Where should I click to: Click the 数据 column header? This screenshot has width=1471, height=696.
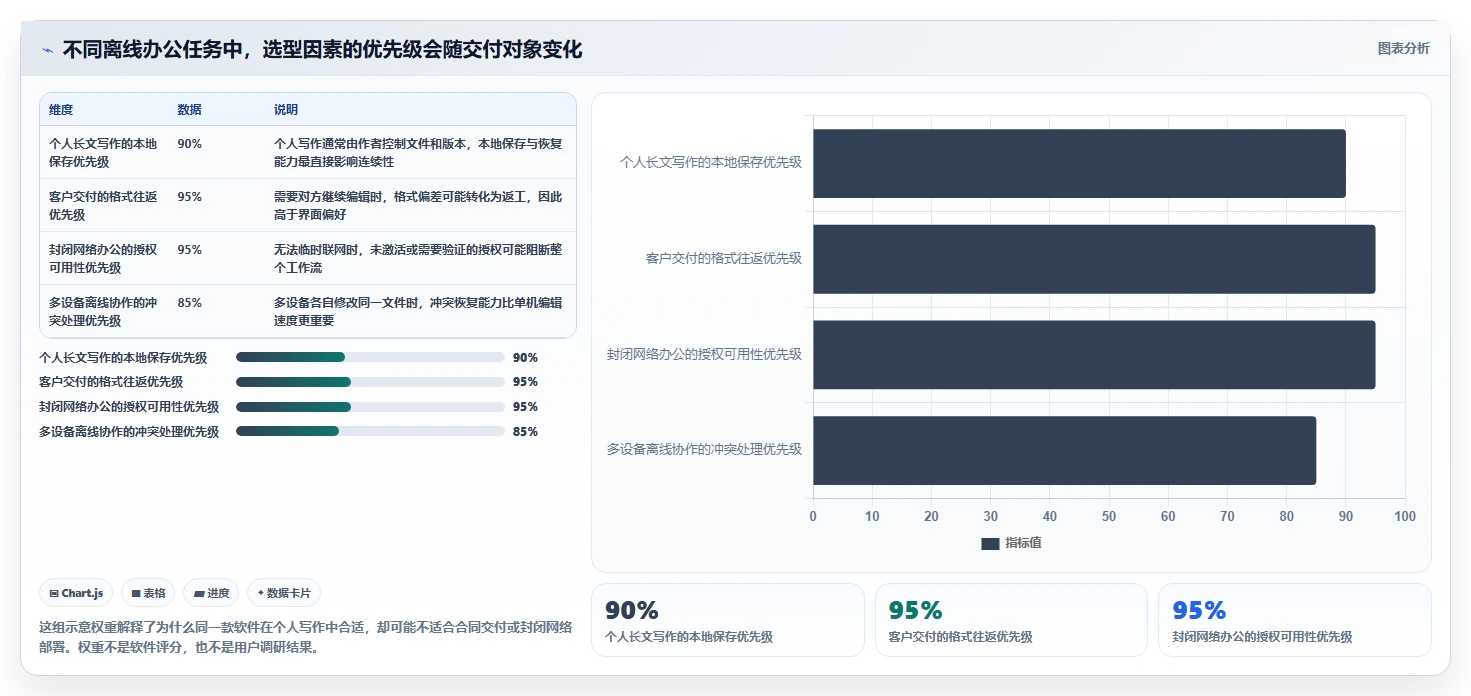click(x=189, y=110)
